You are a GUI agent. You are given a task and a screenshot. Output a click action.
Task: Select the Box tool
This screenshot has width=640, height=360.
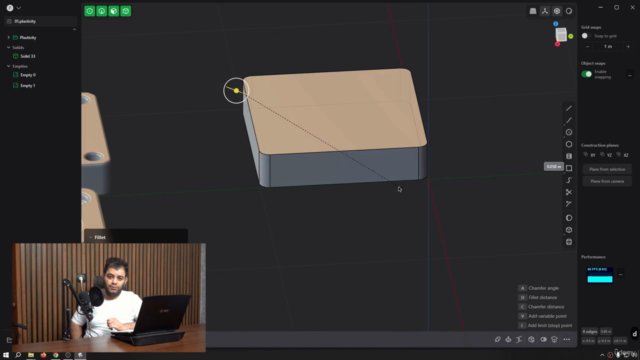[x=569, y=230]
